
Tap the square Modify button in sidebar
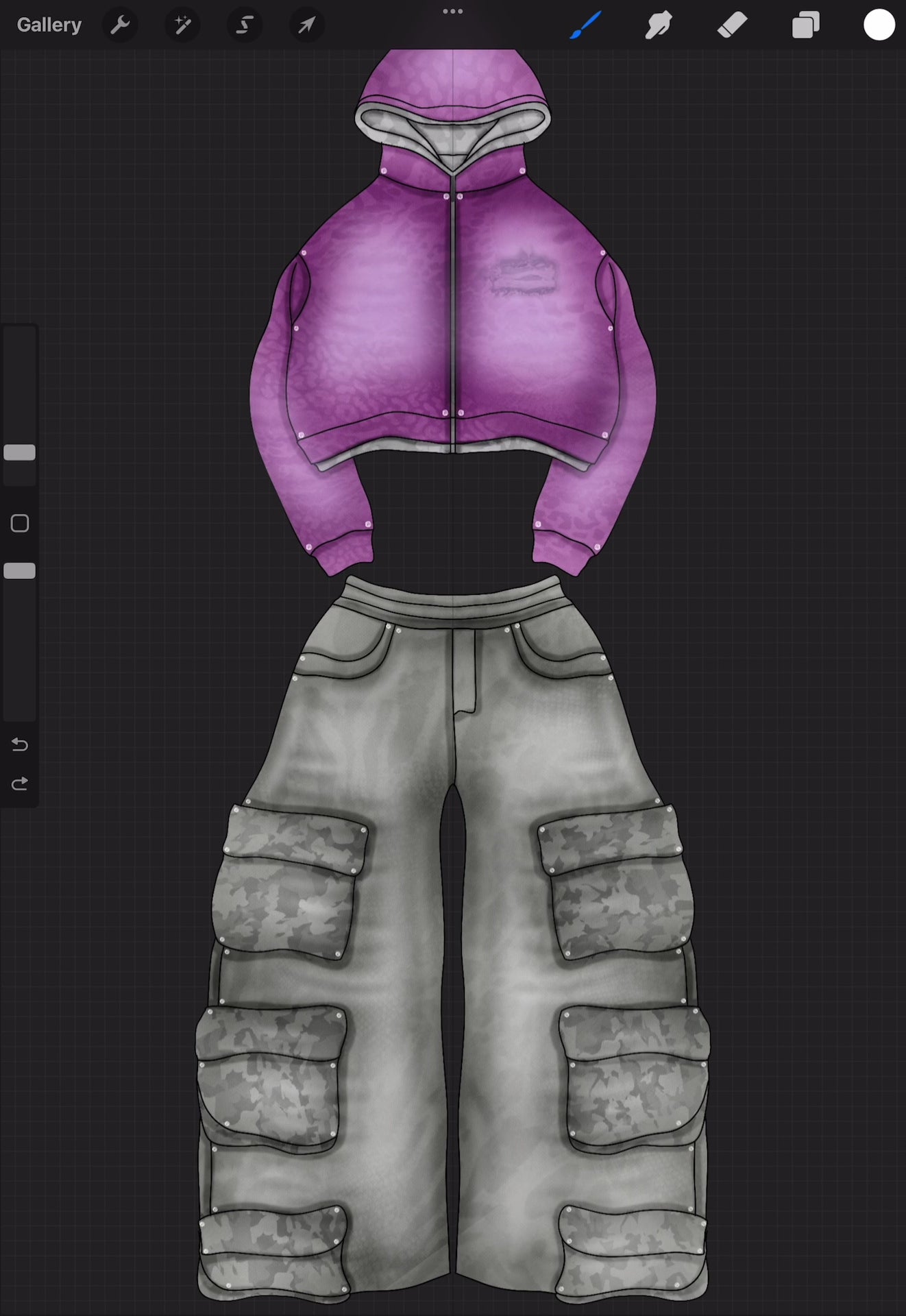[x=20, y=524]
